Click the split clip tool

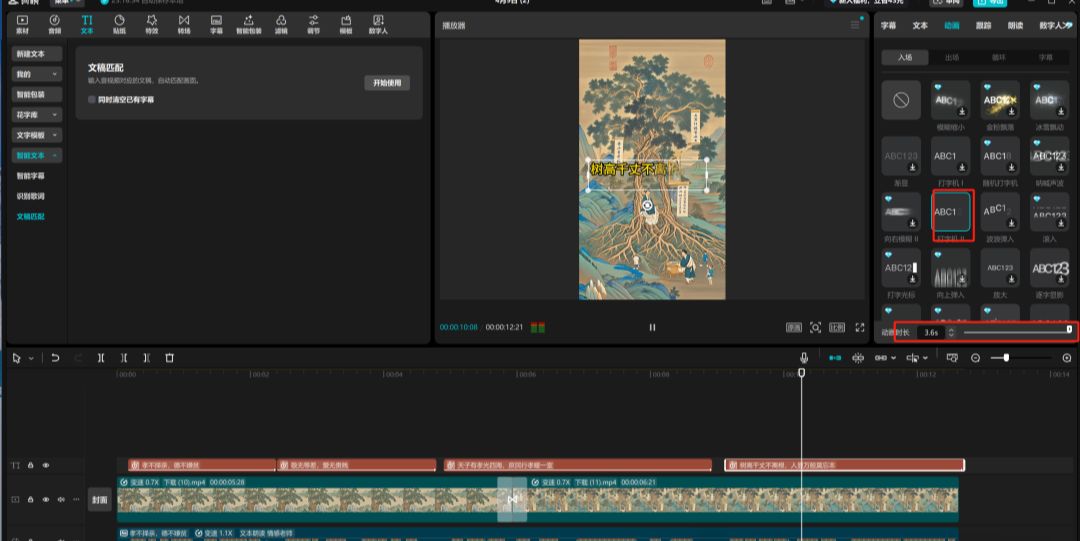101,358
